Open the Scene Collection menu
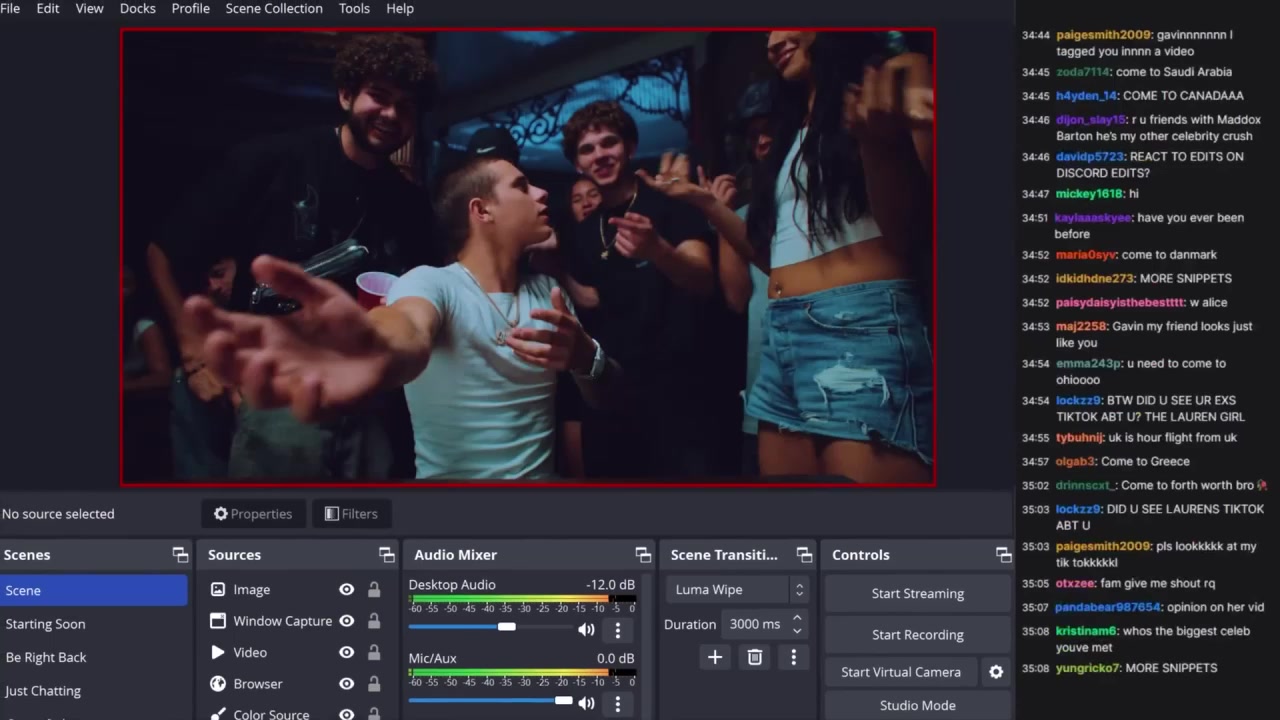This screenshot has height=720, width=1280. 274,8
